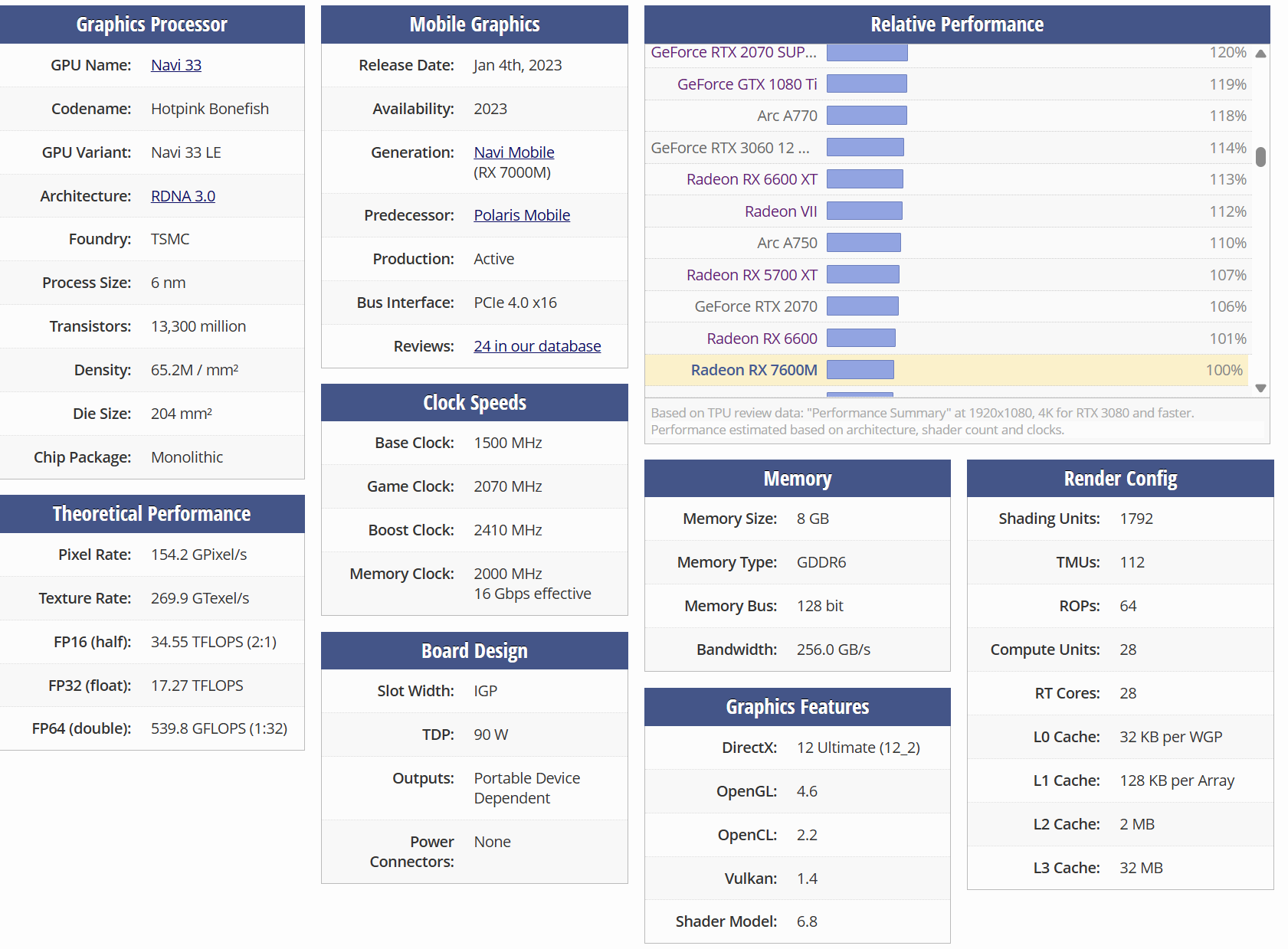
Task: Select GeForce GTX 1080 Ti in performance list
Action: (746, 84)
